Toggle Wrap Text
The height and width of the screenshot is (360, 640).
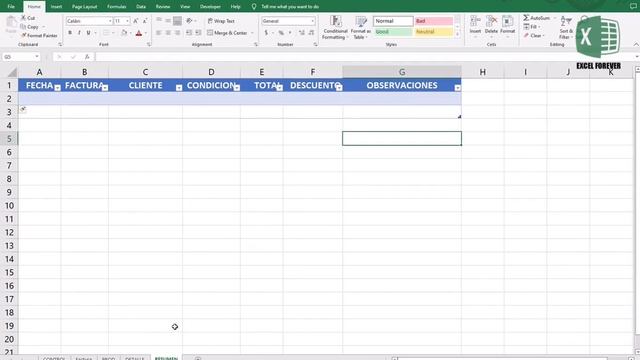[x=221, y=21]
